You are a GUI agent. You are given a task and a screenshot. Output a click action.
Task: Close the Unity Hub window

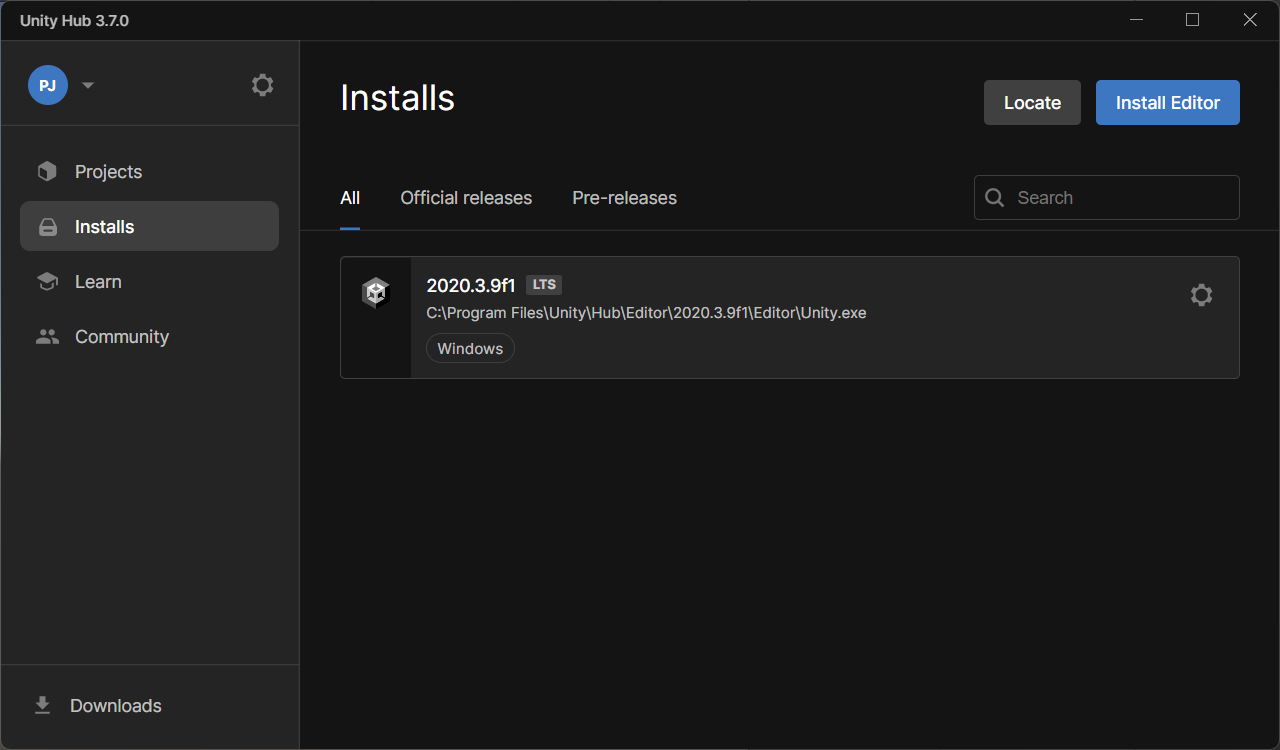[1250, 20]
